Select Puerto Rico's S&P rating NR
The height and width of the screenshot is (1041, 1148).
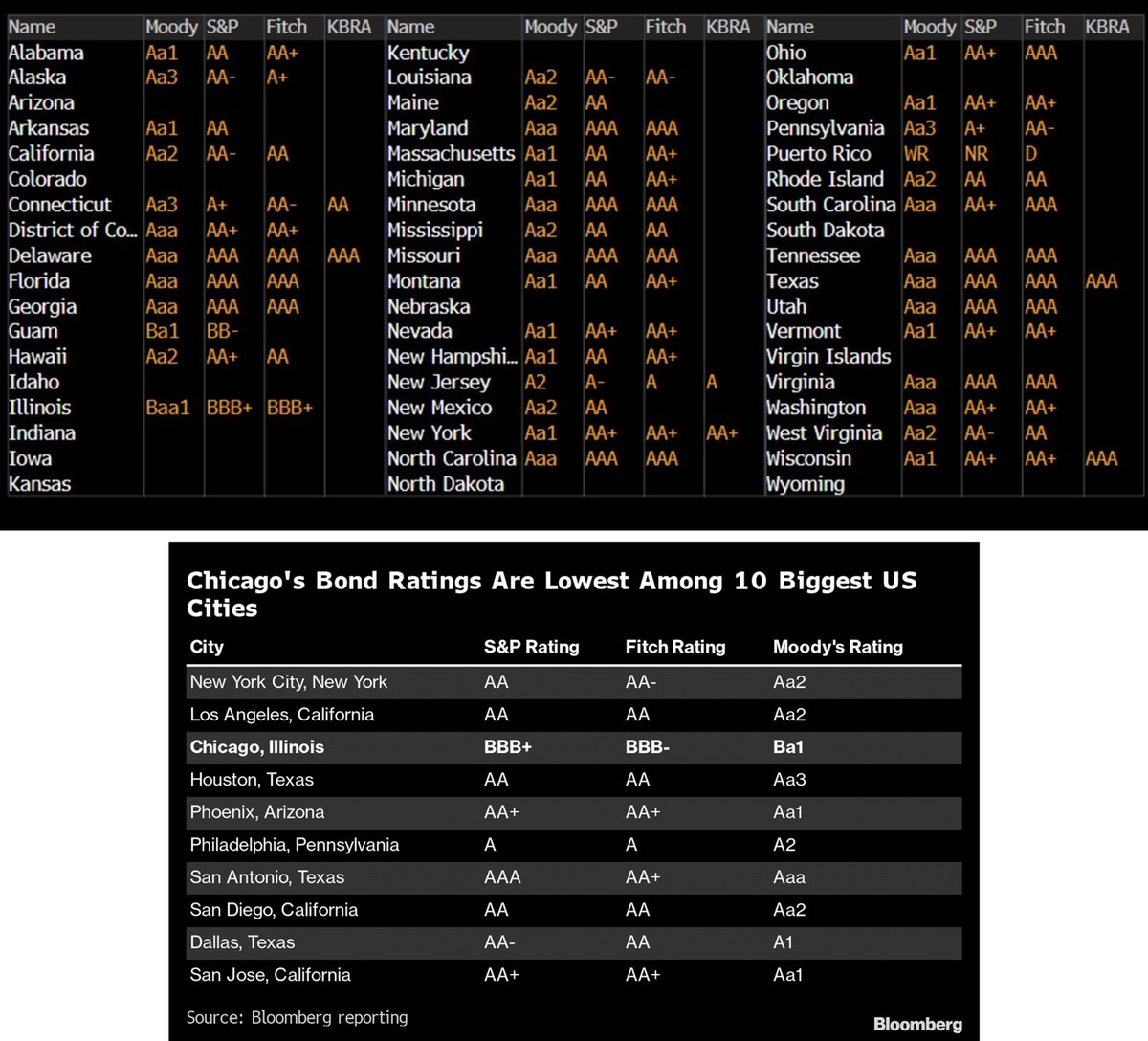coord(976,154)
